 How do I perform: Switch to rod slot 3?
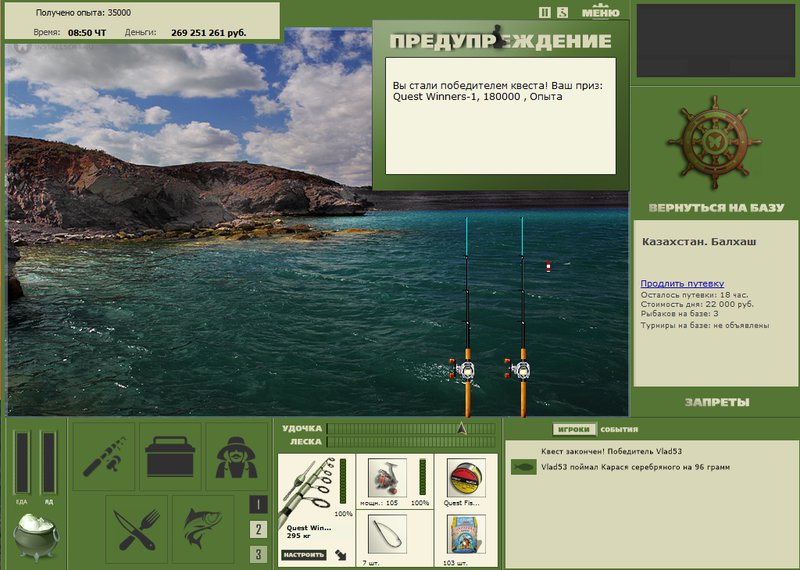[258, 554]
